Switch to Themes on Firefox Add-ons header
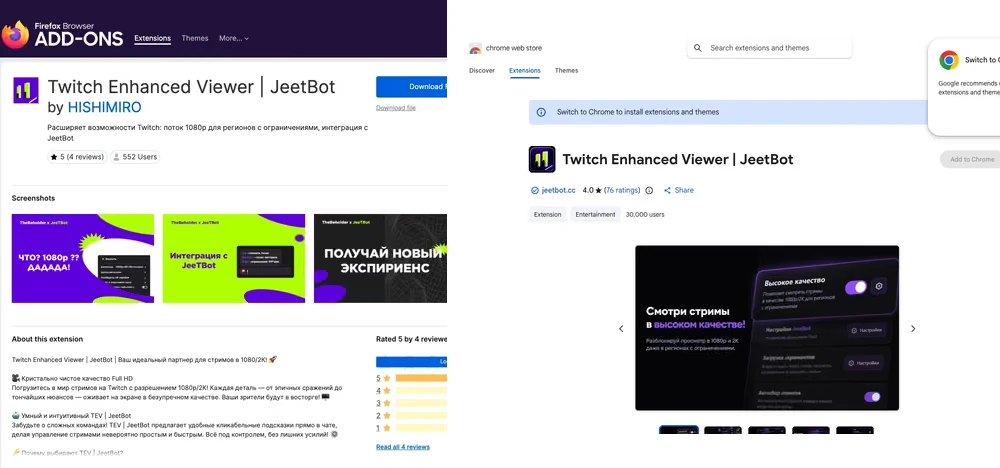 point(195,38)
